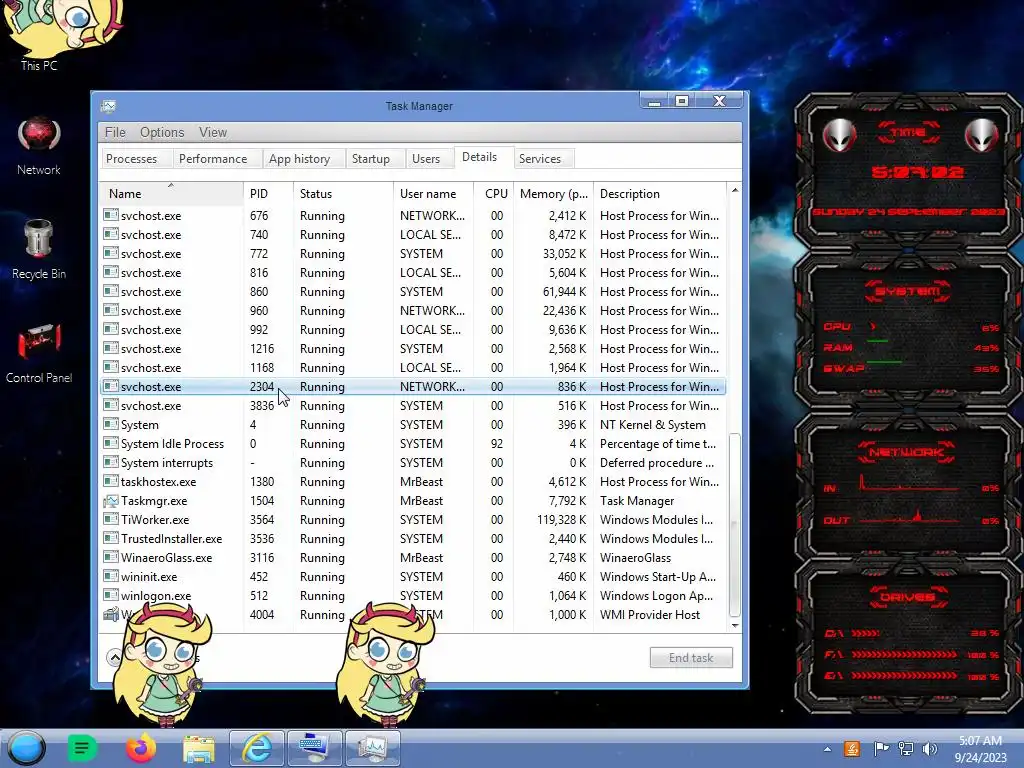The image size is (1024, 768).
Task: Sort by the Memory column header
Action: click(553, 193)
